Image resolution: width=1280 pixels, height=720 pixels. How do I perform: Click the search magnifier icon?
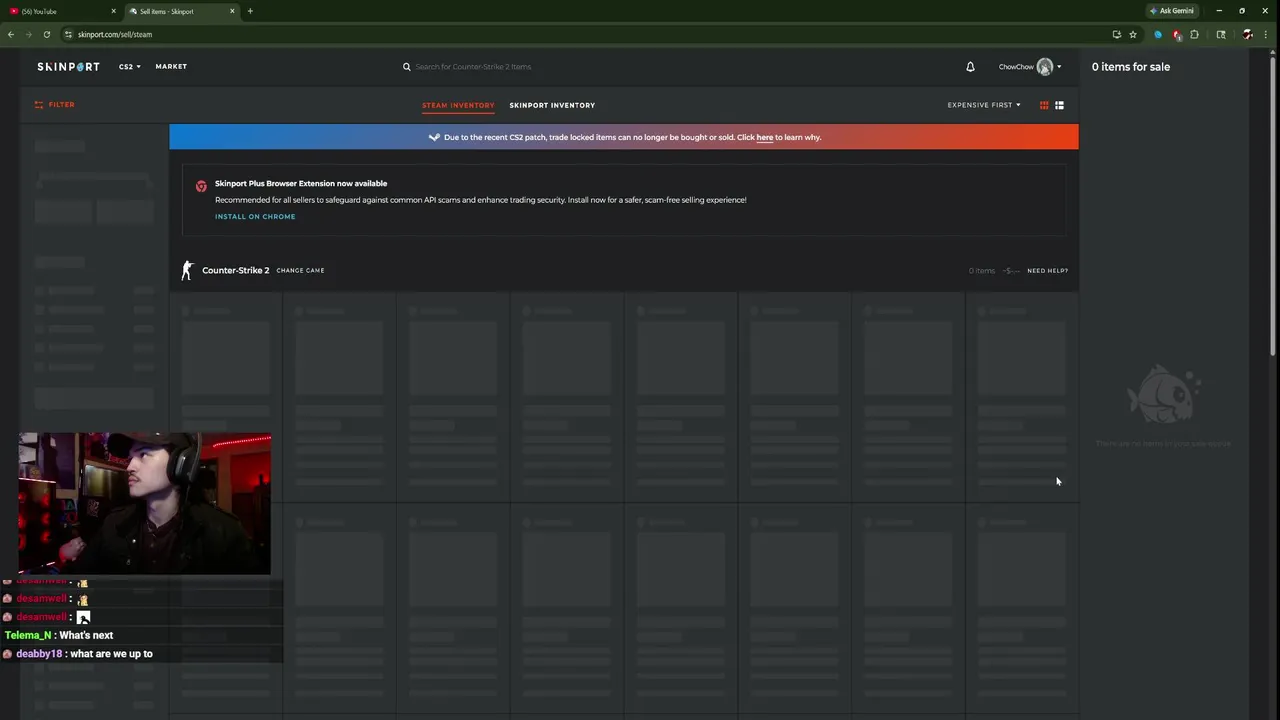[407, 67]
